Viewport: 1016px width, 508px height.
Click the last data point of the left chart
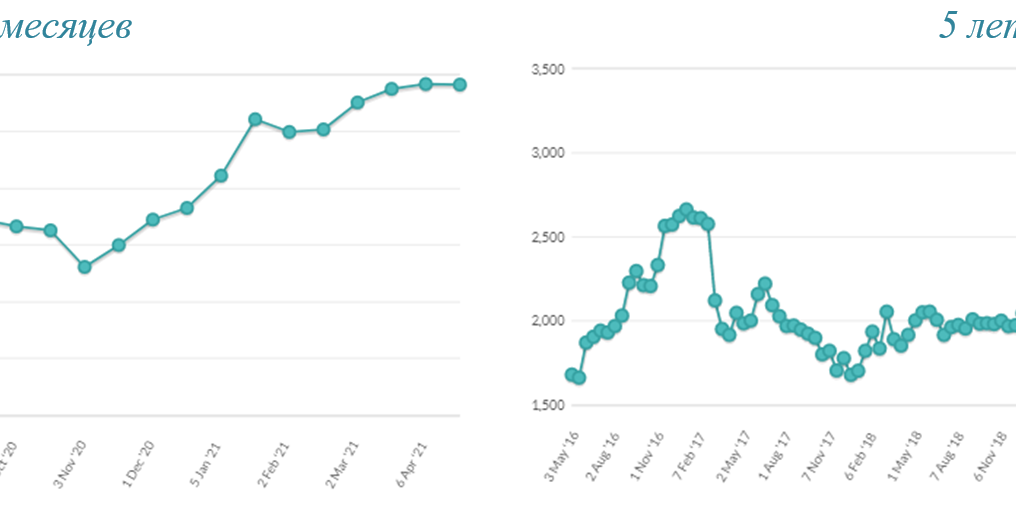point(460,85)
